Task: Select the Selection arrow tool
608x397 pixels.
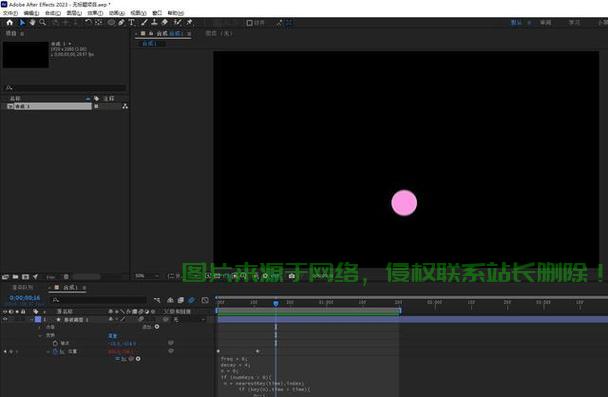Action: pos(22,22)
